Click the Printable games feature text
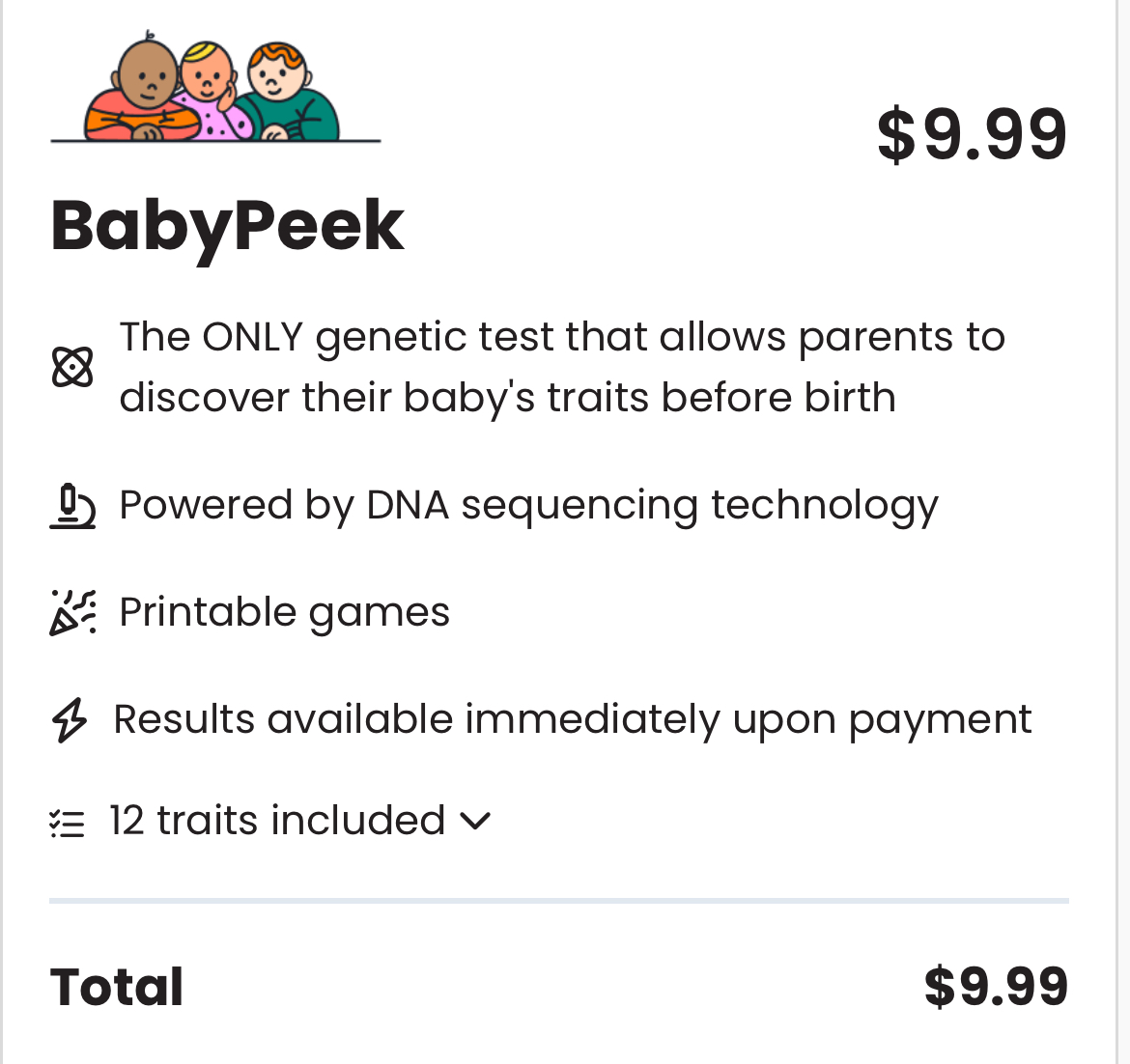Image resolution: width=1130 pixels, height=1064 pixels. [x=284, y=612]
